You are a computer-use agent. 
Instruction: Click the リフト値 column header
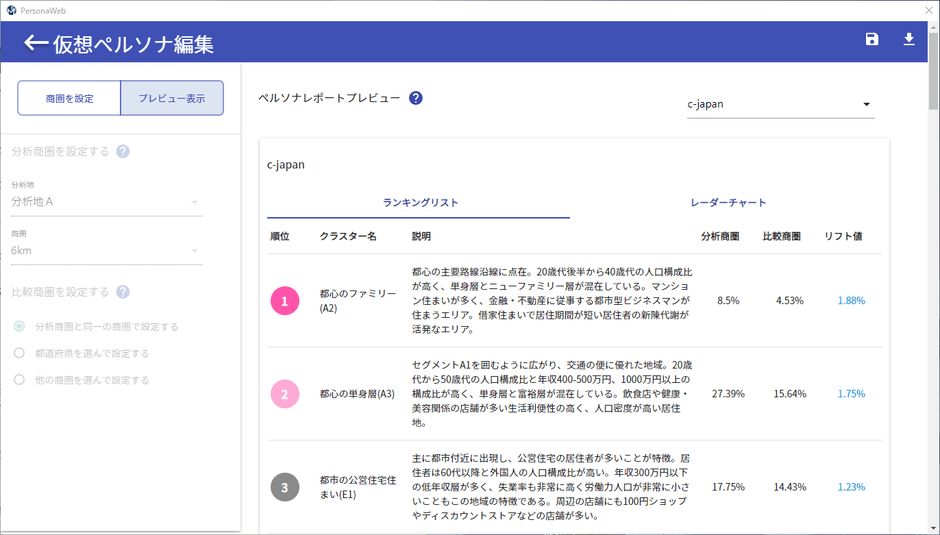coord(843,236)
